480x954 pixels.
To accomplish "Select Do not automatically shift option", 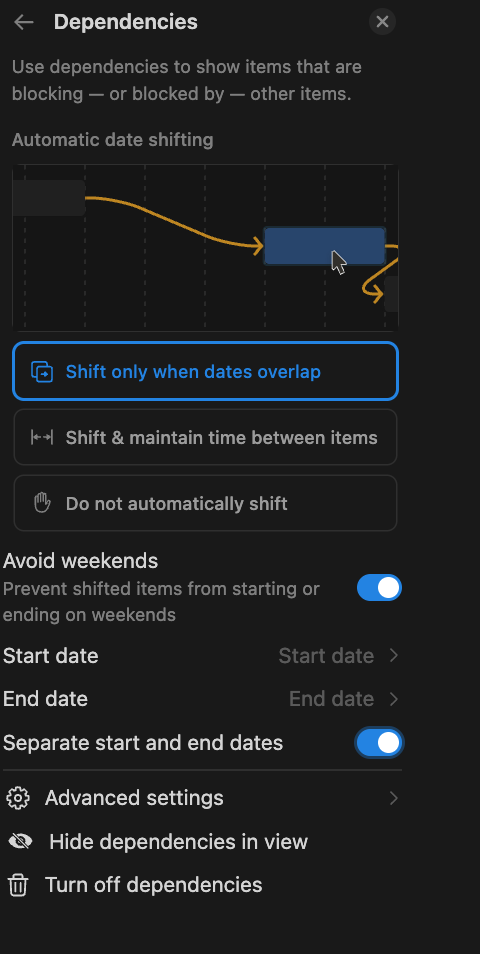I will click(205, 503).
